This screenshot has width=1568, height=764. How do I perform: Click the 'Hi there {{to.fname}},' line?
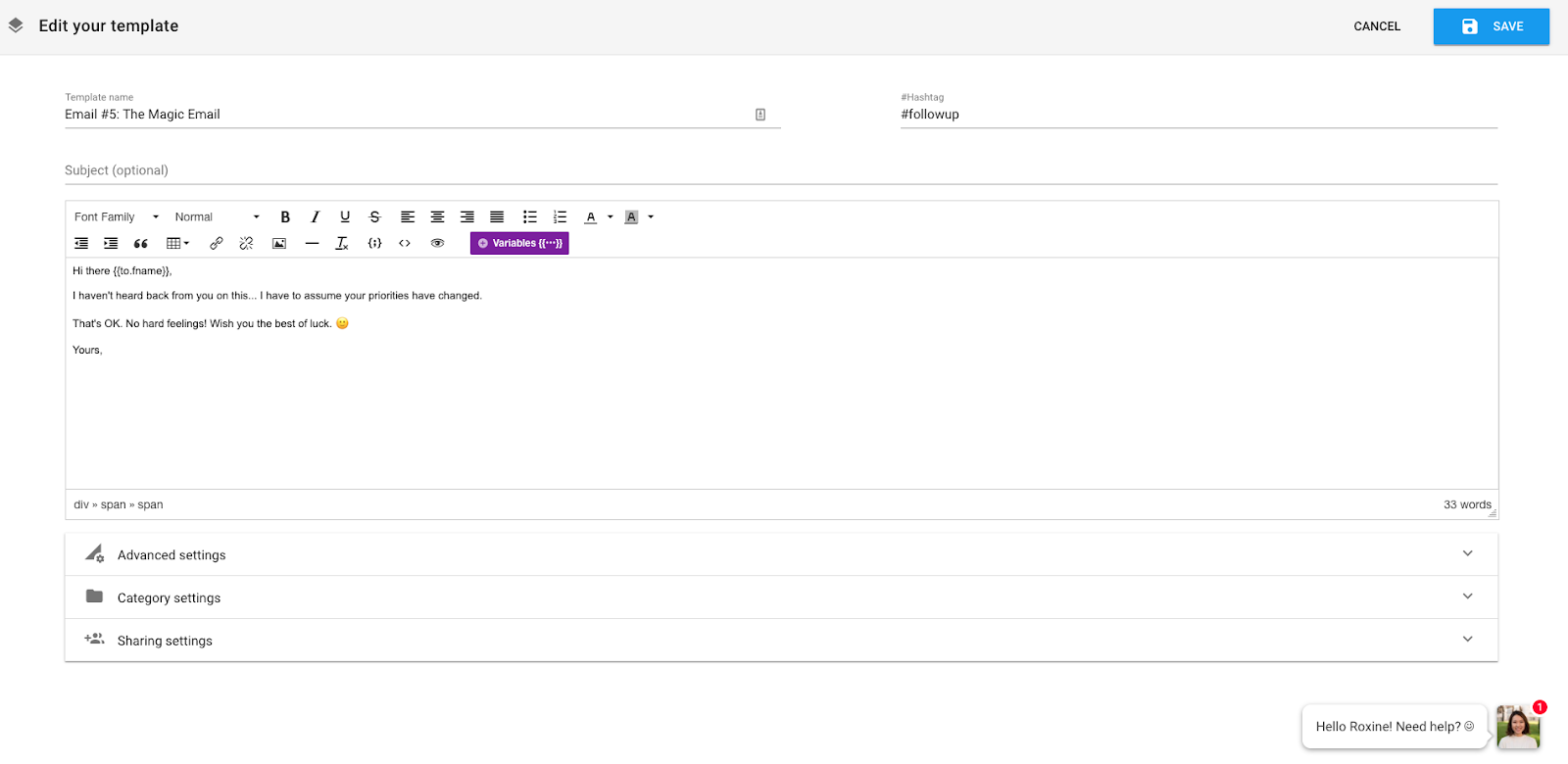click(x=122, y=271)
